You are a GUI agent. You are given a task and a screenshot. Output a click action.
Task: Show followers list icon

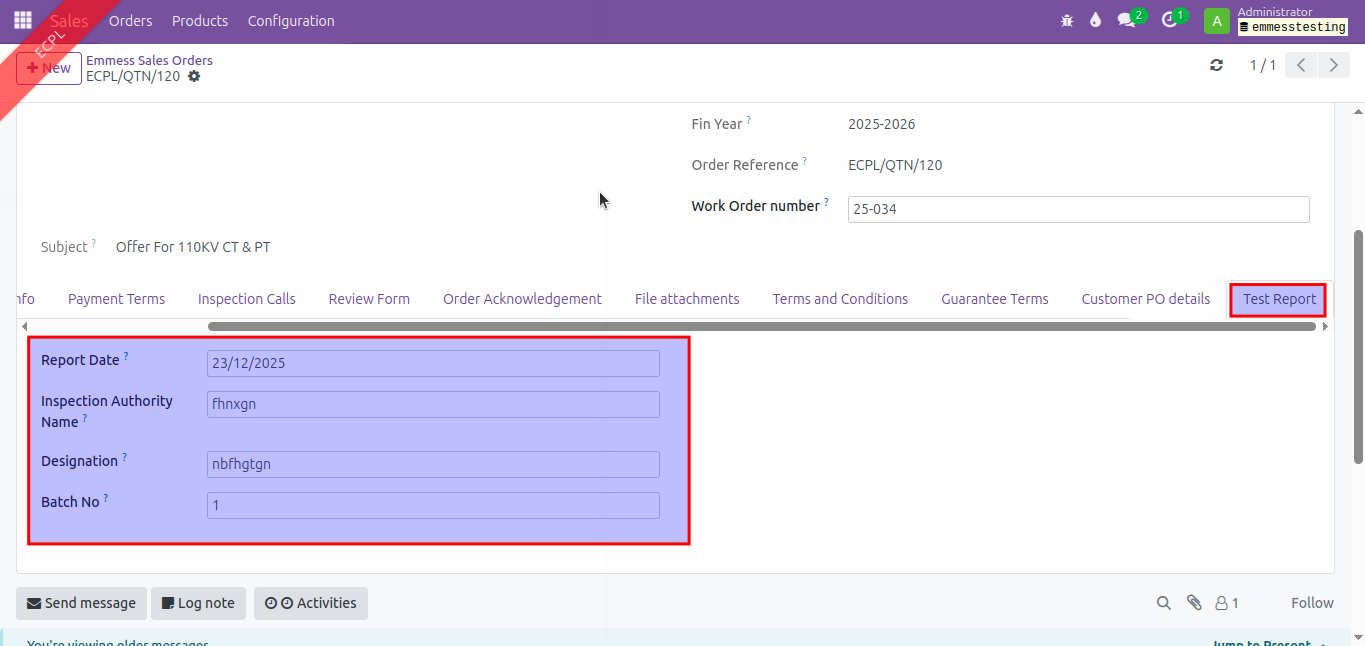click(x=1226, y=603)
